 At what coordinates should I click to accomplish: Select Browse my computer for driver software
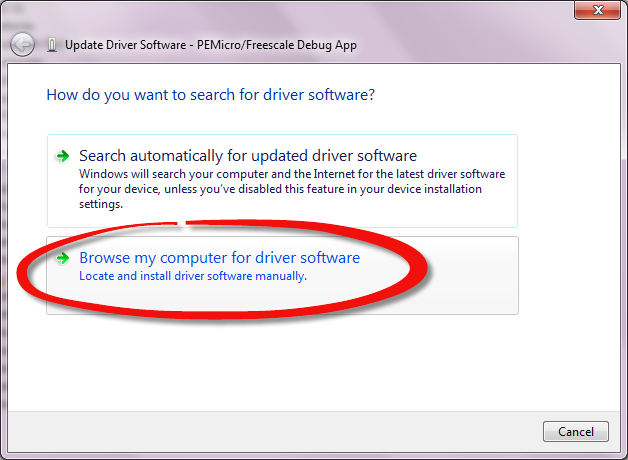pos(282,275)
